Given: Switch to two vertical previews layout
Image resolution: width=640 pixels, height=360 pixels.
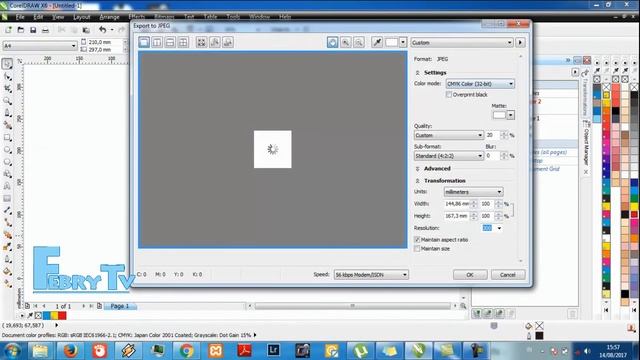Looking at the screenshot, I should (x=157, y=42).
